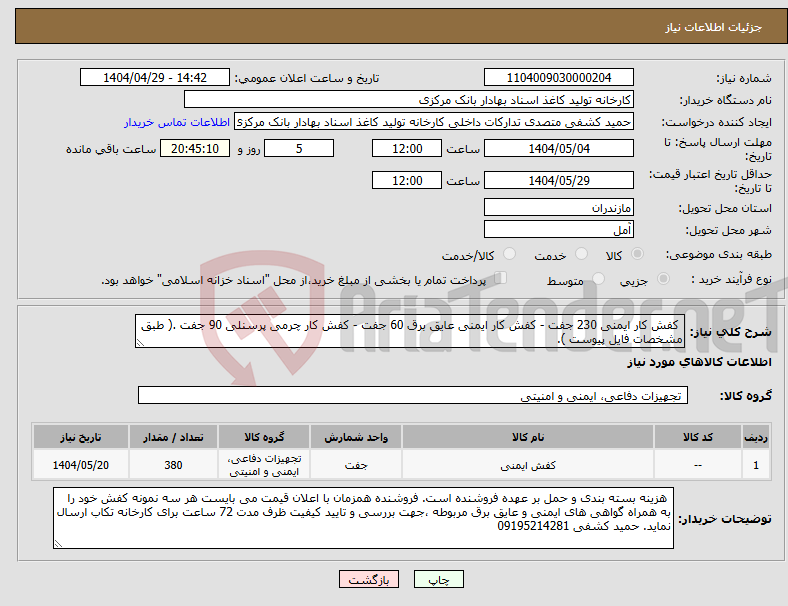Select the کالا radio button
The image size is (788, 606).
coord(637,254)
